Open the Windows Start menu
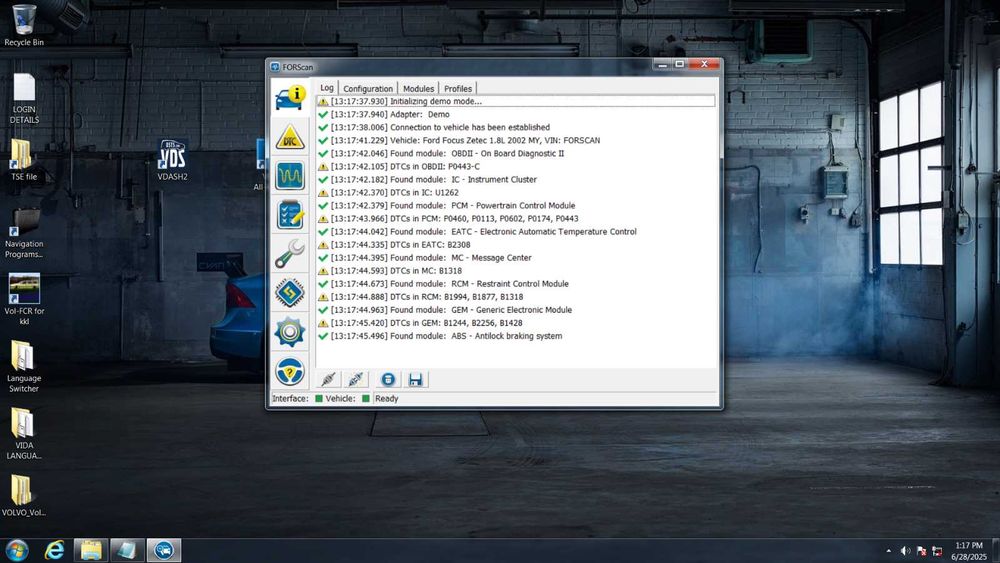 (17, 550)
